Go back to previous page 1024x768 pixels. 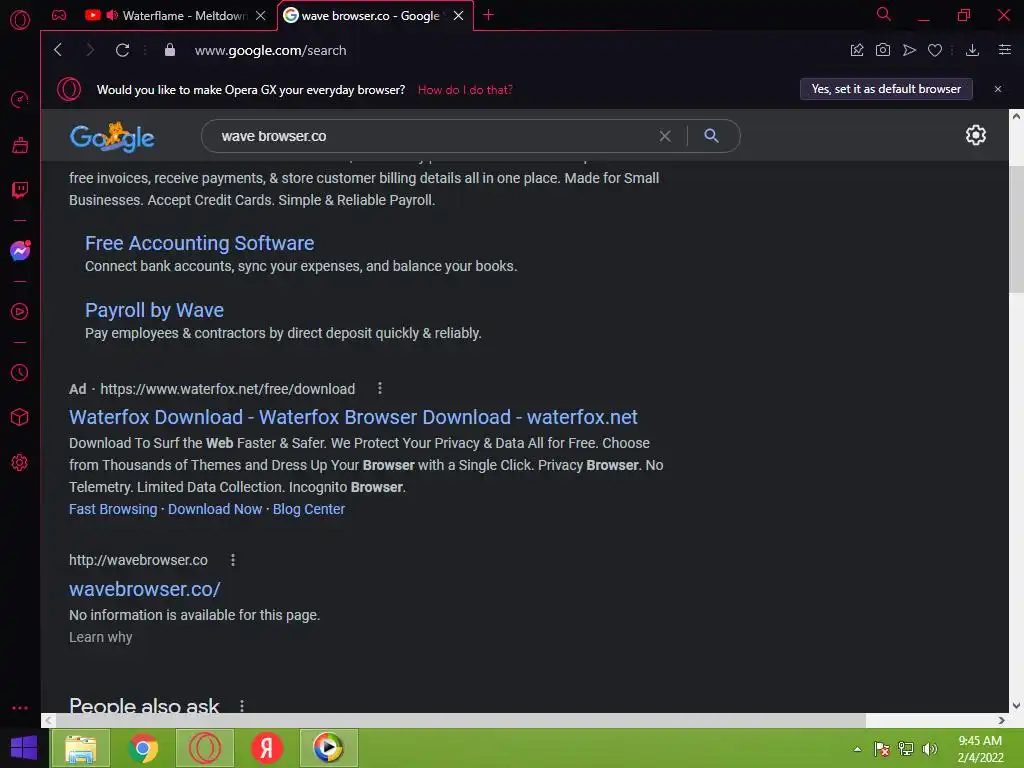pyautogui.click(x=58, y=50)
